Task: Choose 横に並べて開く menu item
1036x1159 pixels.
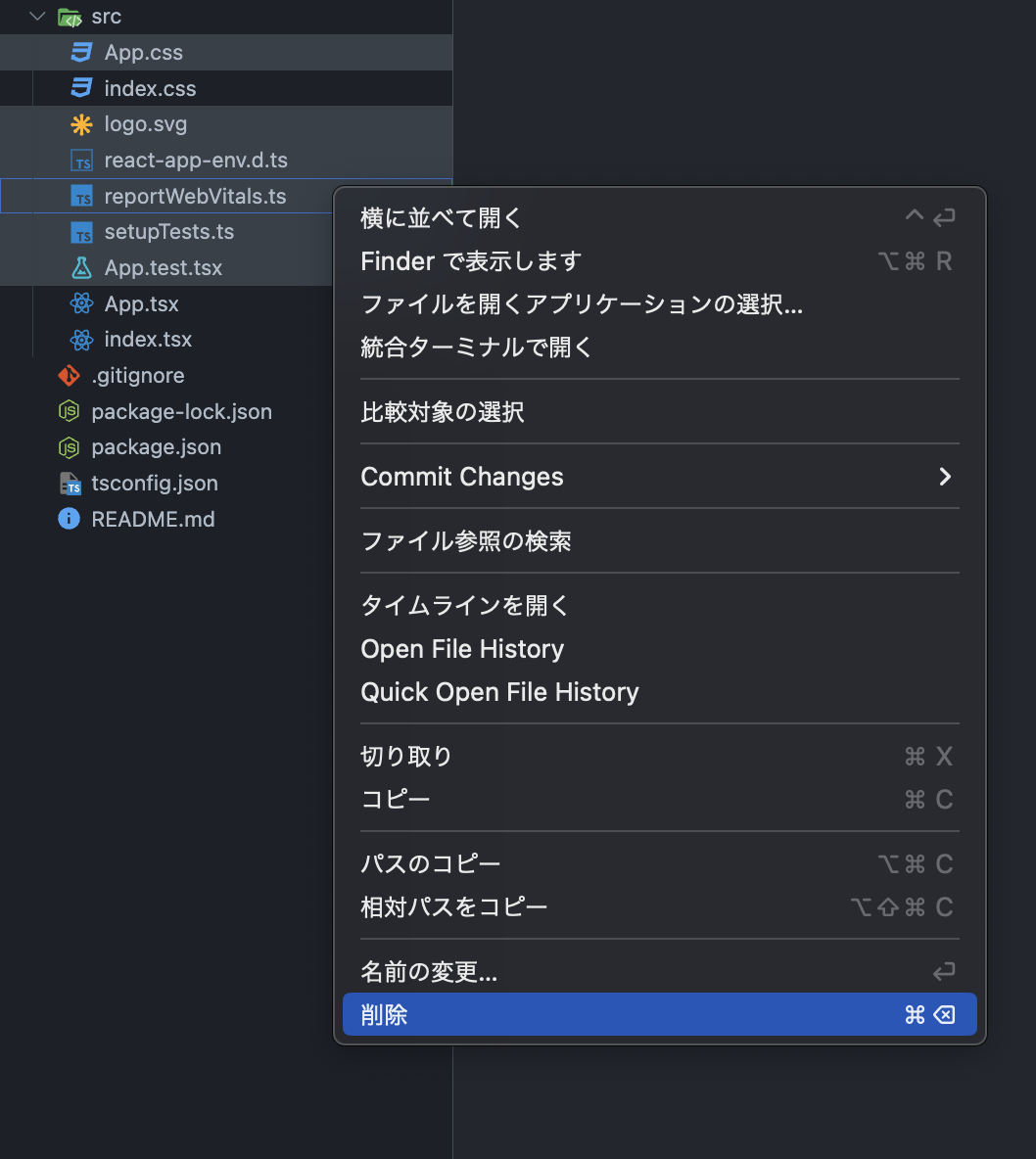Action: (x=660, y=218)
